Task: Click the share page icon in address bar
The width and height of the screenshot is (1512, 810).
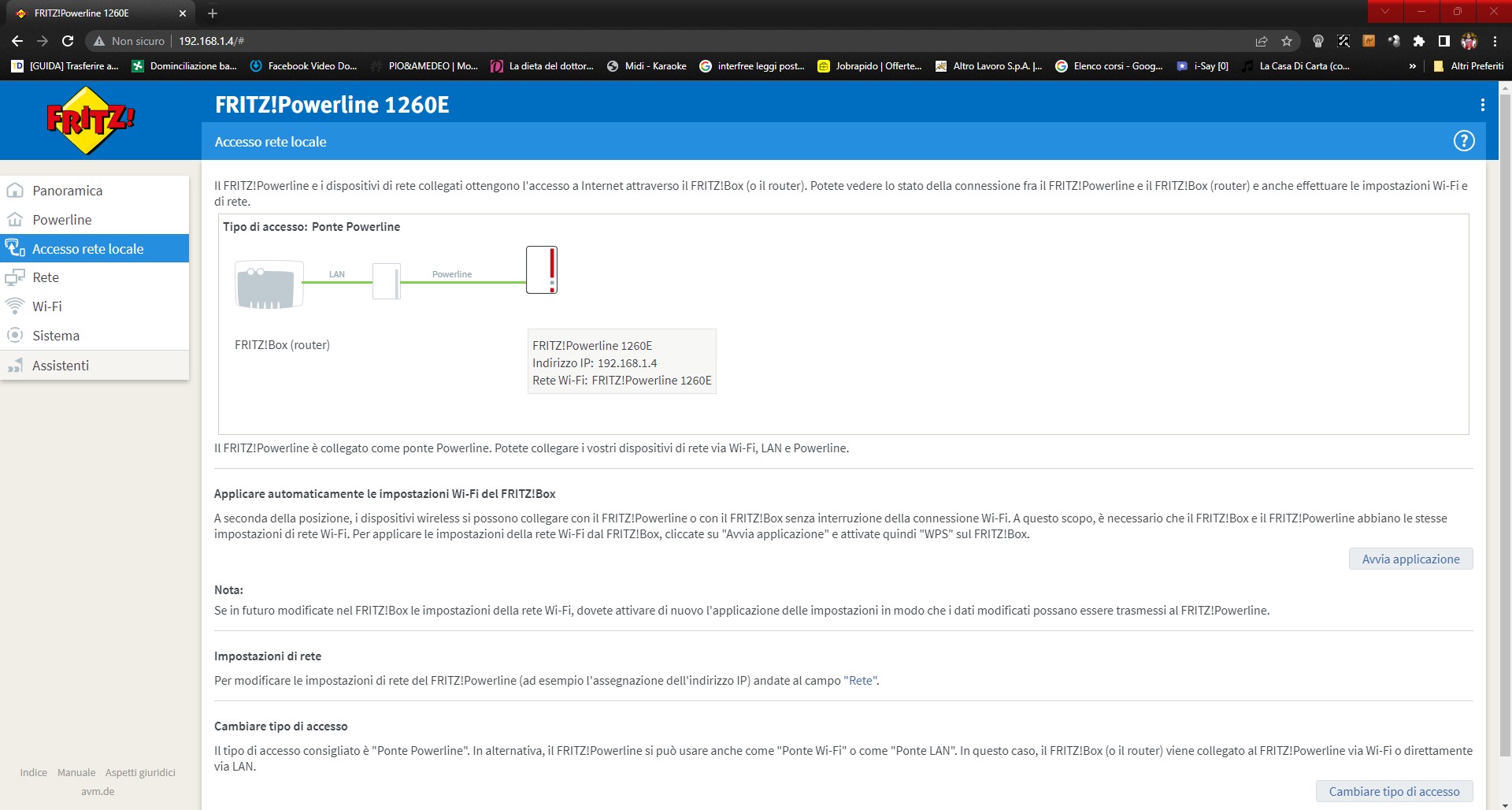Action: click(x=1262, y=41)
